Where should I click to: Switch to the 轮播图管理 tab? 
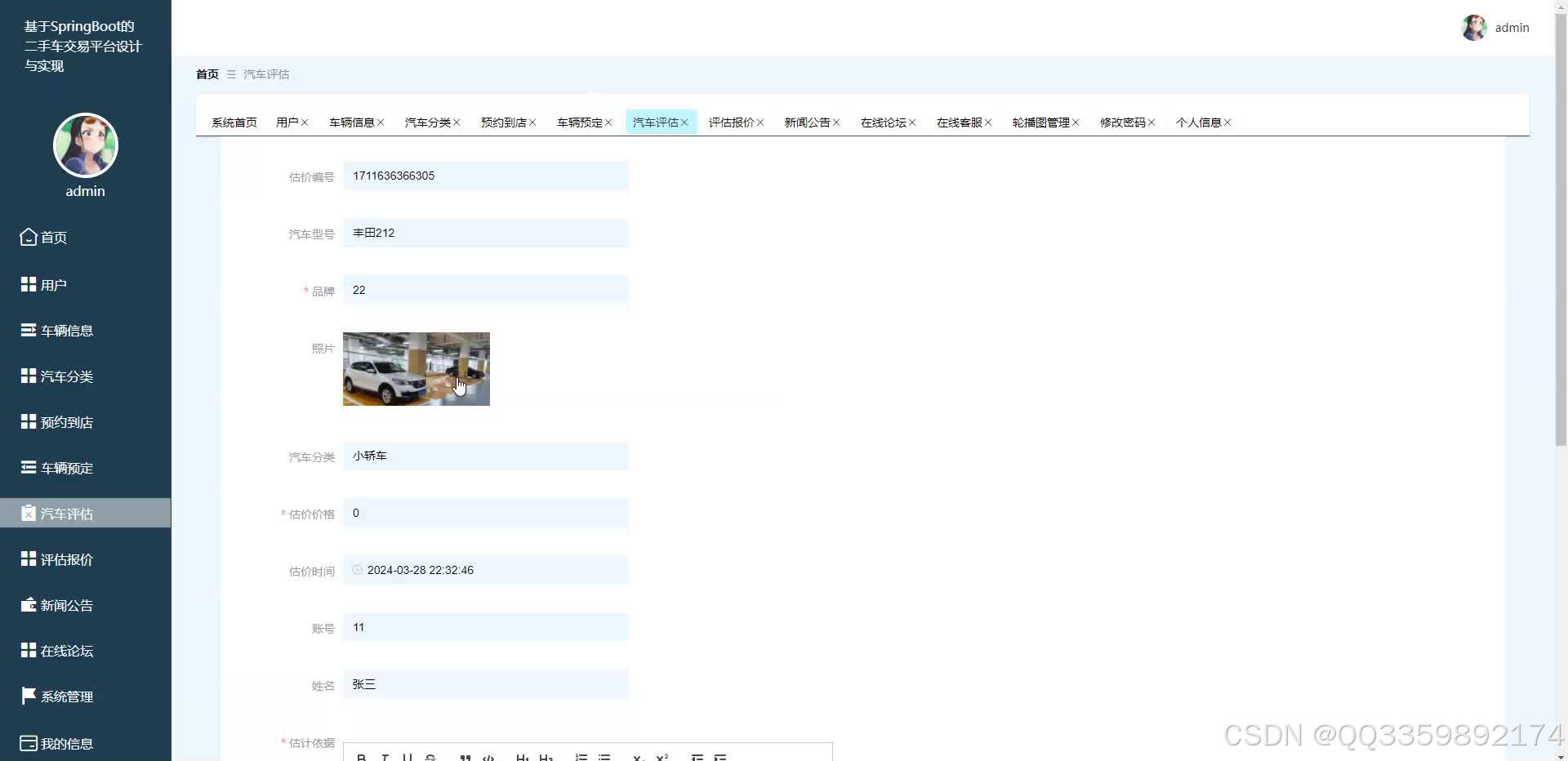pos(1040,122)
